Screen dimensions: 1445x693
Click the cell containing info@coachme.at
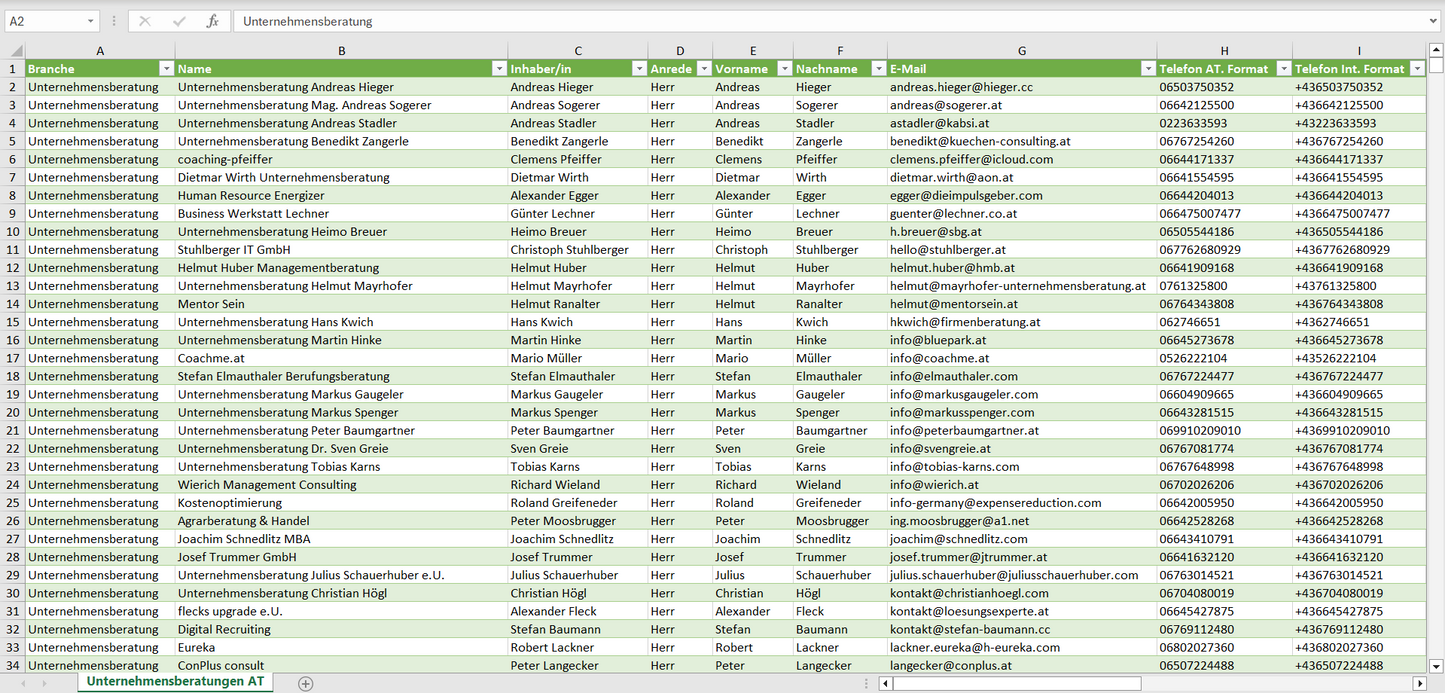(939, 358)
